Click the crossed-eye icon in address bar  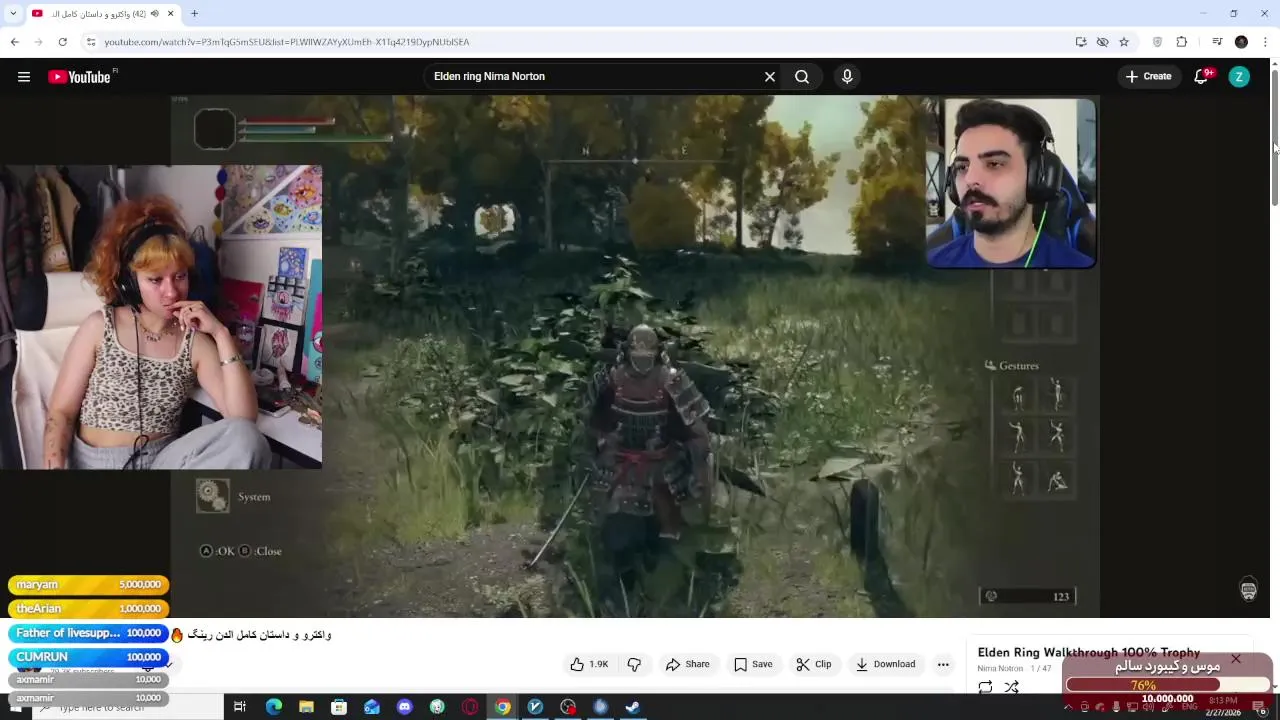(1102, 42)
